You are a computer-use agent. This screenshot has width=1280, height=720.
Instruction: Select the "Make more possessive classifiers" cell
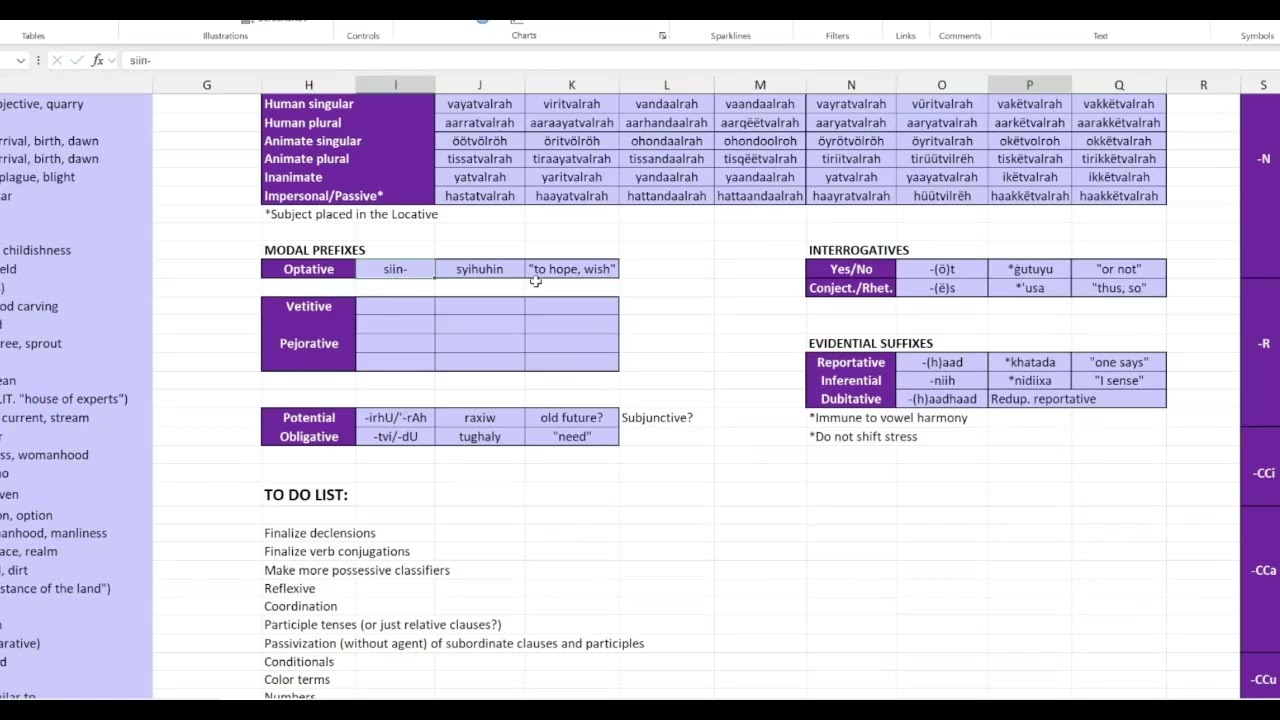pyautogui.click(x=357, y=570)
